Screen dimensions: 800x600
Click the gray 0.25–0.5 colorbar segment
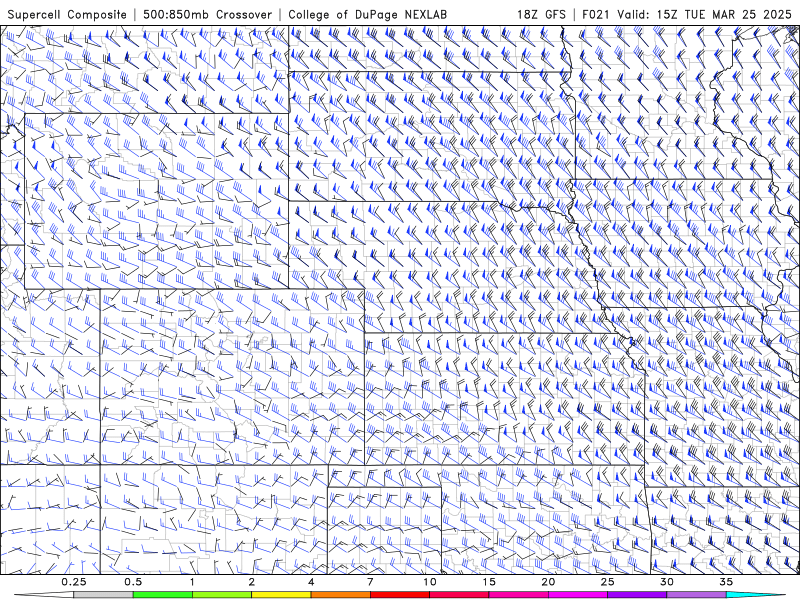click(103, 595)
